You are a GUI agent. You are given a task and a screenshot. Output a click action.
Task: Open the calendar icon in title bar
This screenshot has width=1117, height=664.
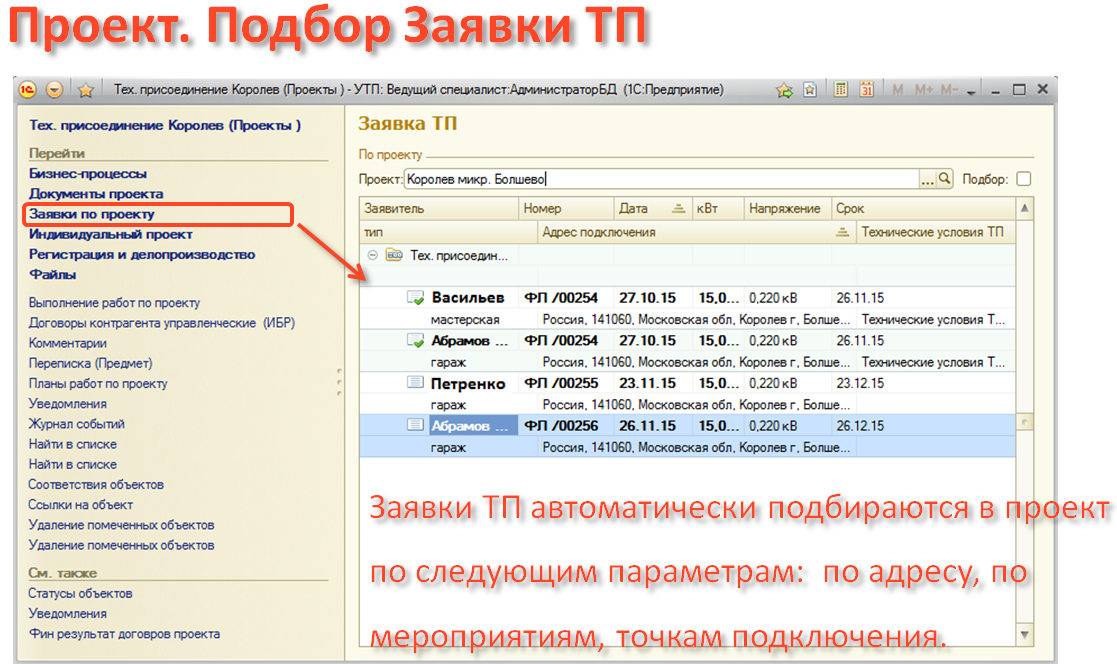pos(866,89)
